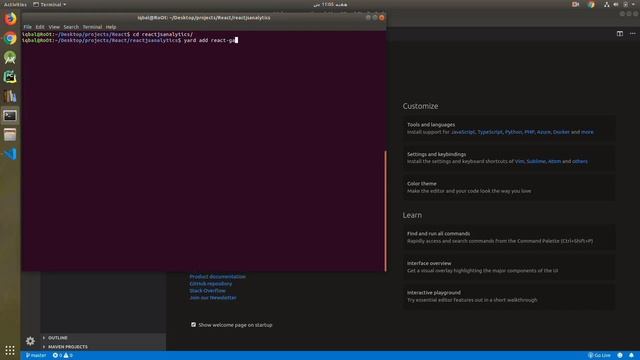This screenshot has height=360, width=640.
Task: Open the books library app in dock
Action: point(10,96)
